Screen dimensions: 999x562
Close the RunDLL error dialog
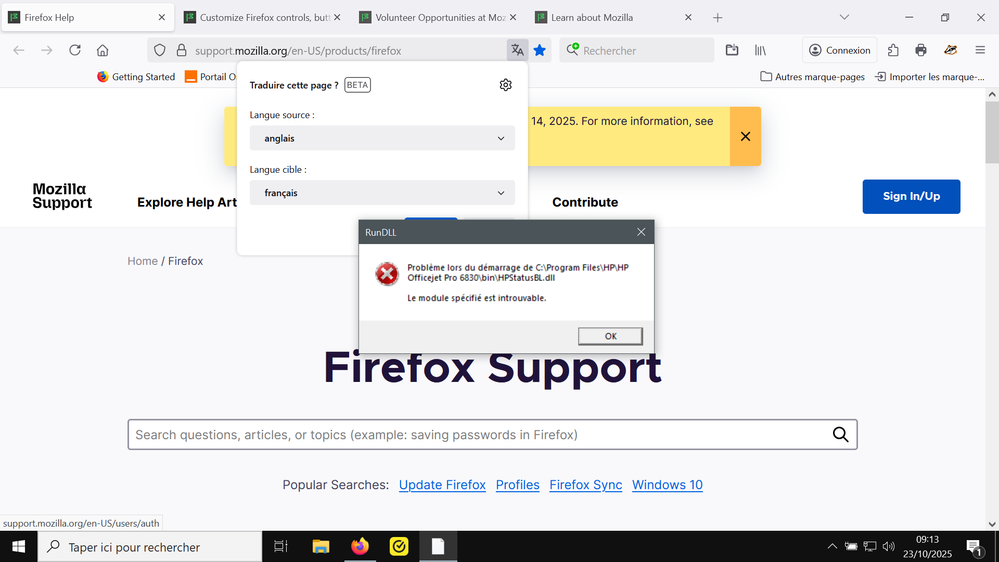tap(641, 232)
